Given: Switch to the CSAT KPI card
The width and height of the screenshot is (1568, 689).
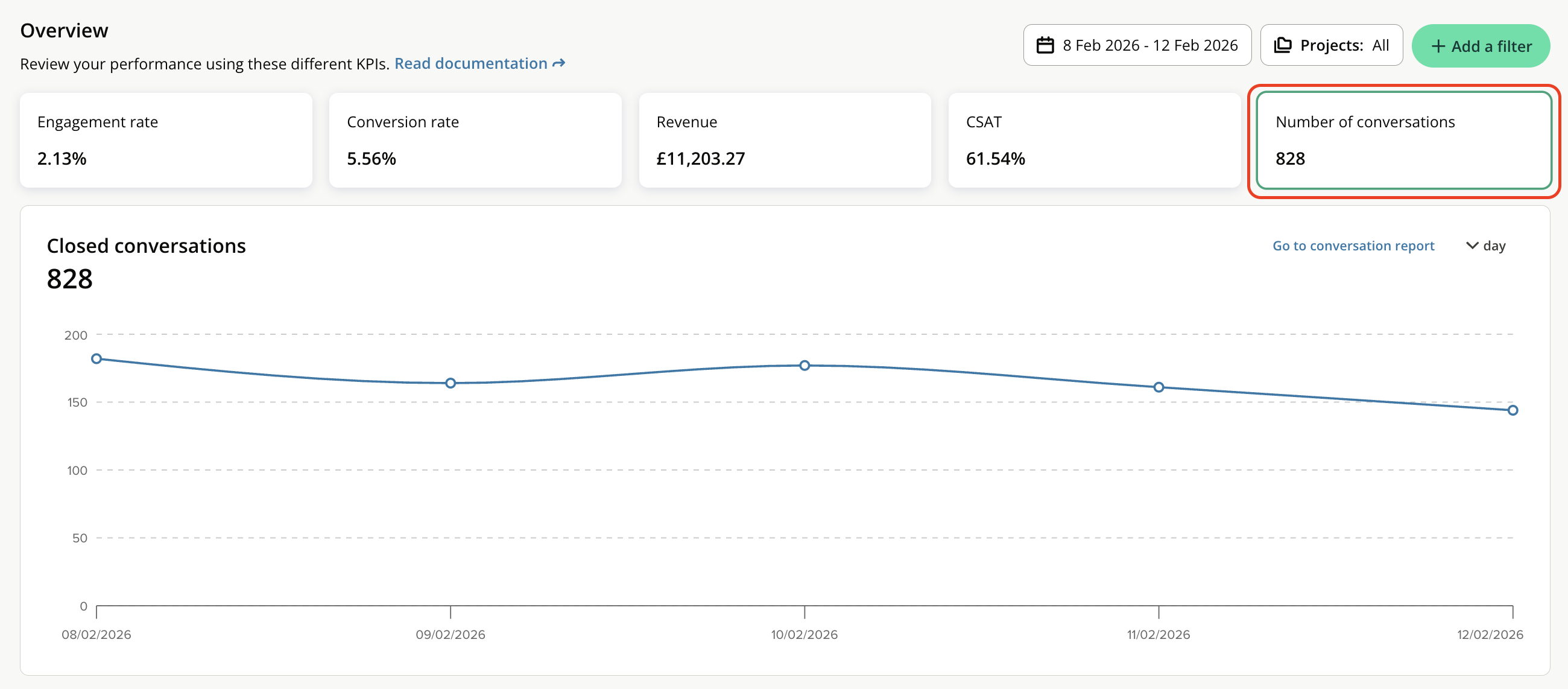Looking at the screenshot, I should (x=1094, y=140).
